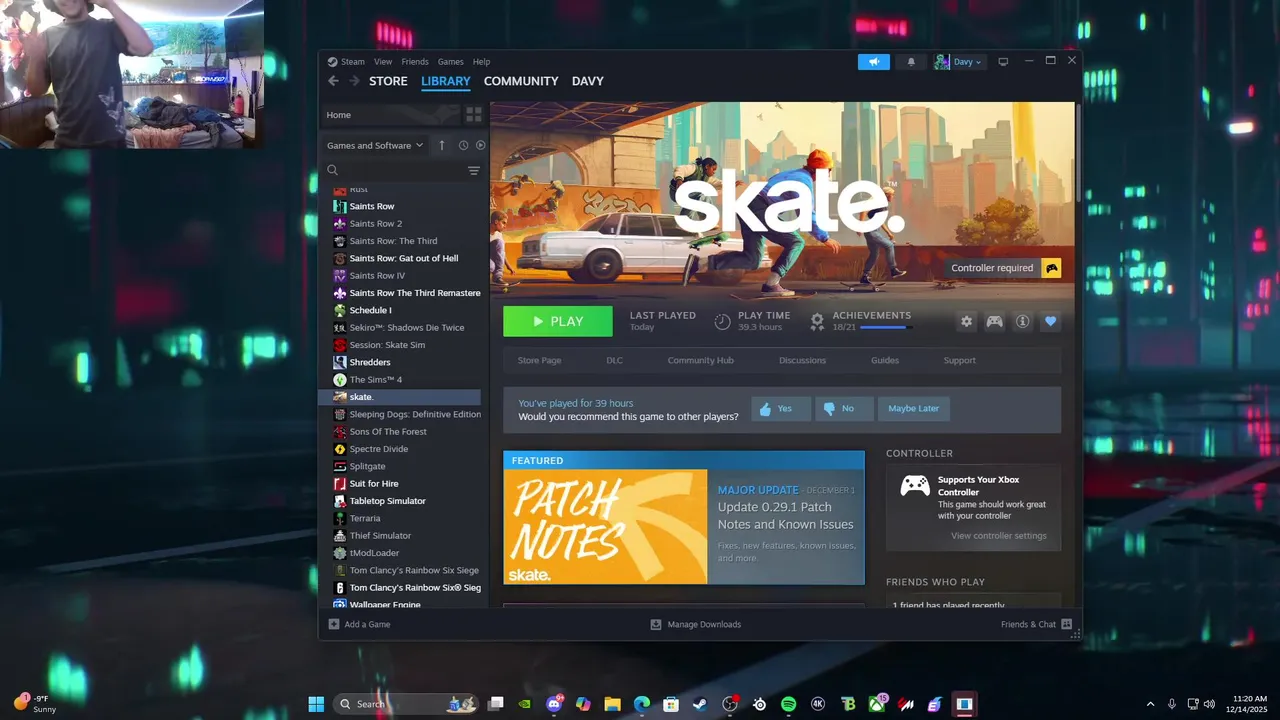Viewport: 1280px width, 720px height.
Task: Open the Help menu
Action: tap(481, 62)
